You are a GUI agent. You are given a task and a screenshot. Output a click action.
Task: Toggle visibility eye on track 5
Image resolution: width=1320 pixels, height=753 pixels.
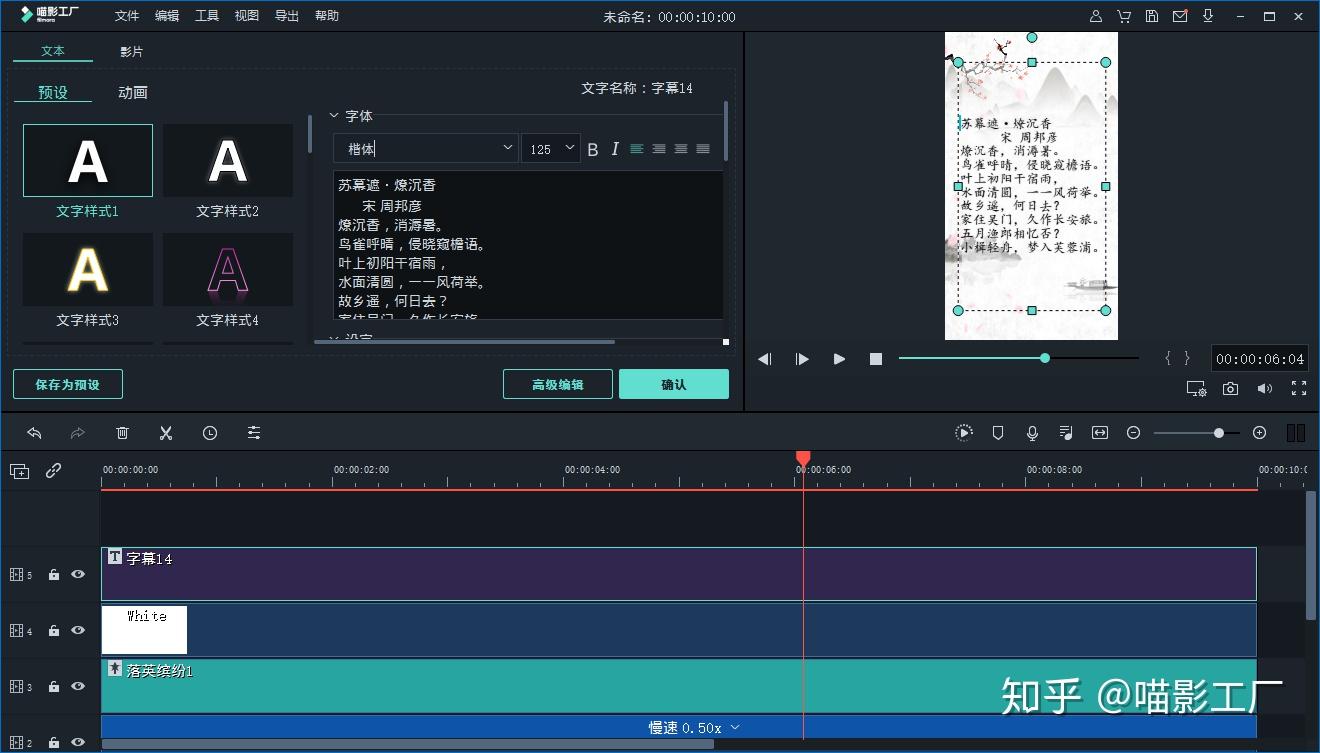pos(78,575)
